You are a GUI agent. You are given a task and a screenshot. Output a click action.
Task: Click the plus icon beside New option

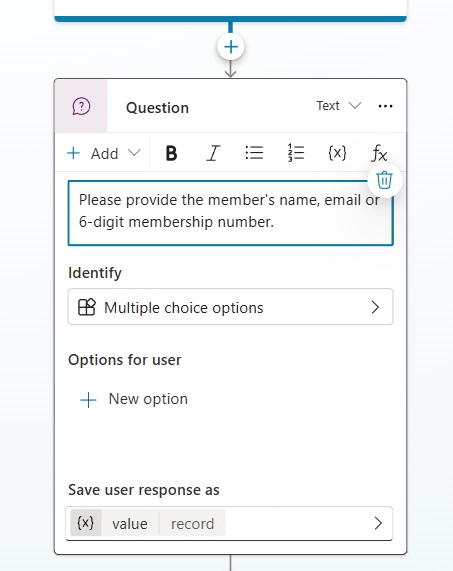pyautogui.click(x=88, y=400)
